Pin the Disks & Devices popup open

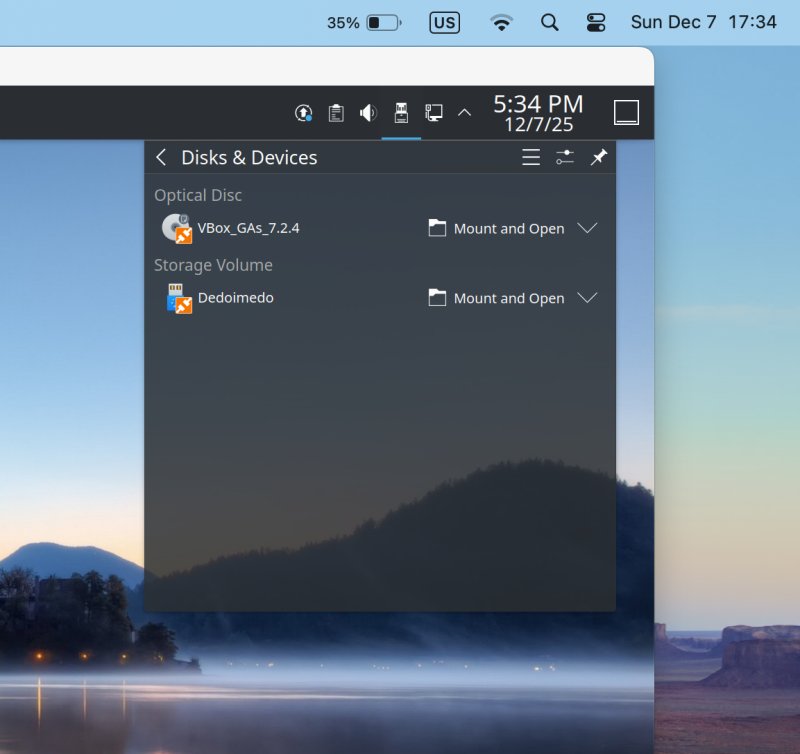click(x=598, y=157)
